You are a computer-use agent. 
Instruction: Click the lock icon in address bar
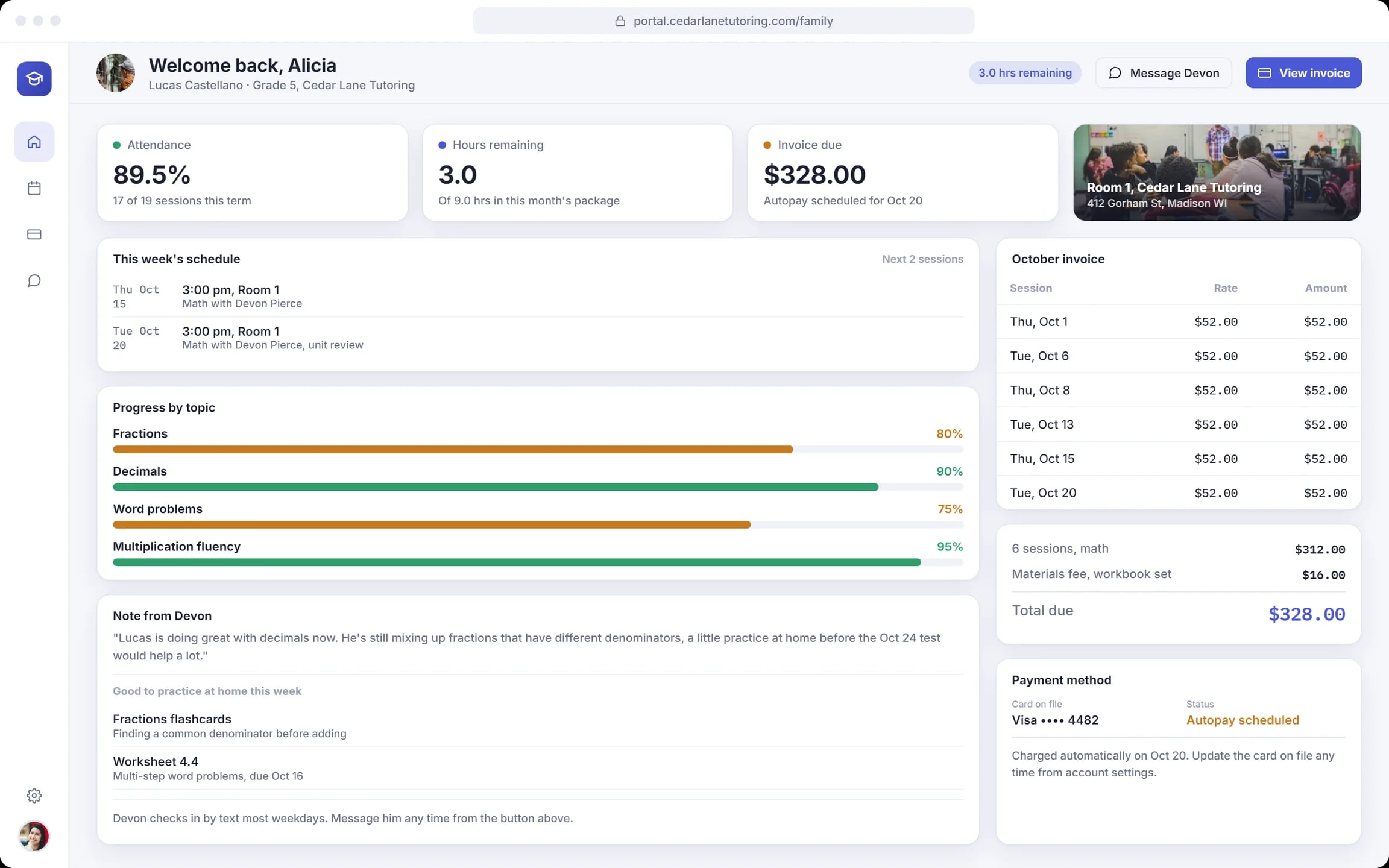point(620,21)
